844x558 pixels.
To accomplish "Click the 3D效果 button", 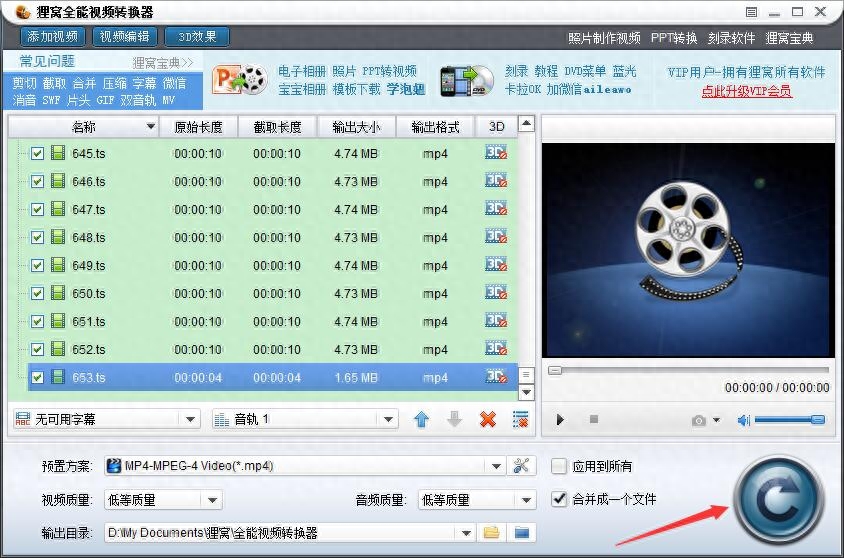I will tap(197, 37).
